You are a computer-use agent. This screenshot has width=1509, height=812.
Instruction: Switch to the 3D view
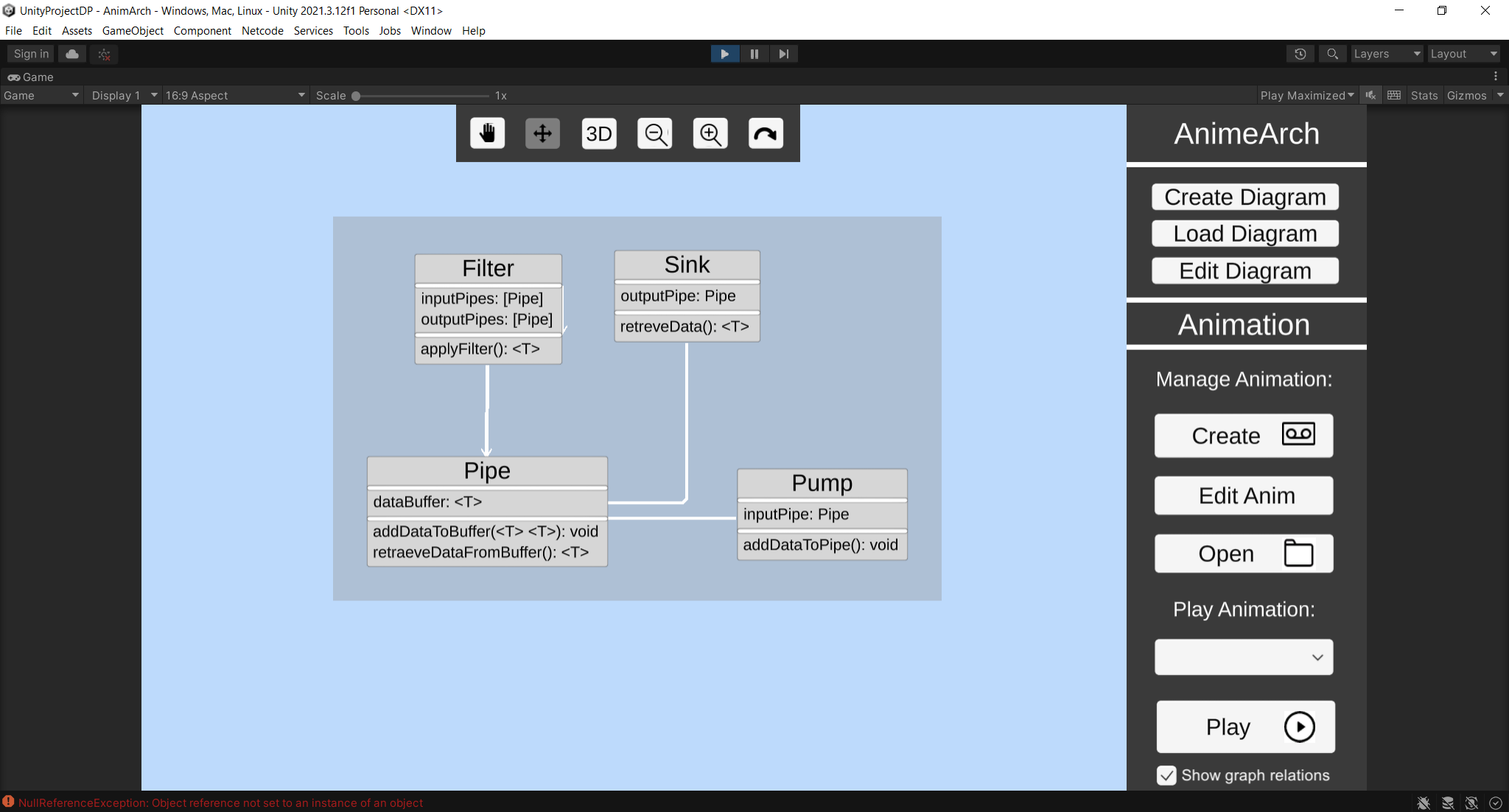pos(598,133)
